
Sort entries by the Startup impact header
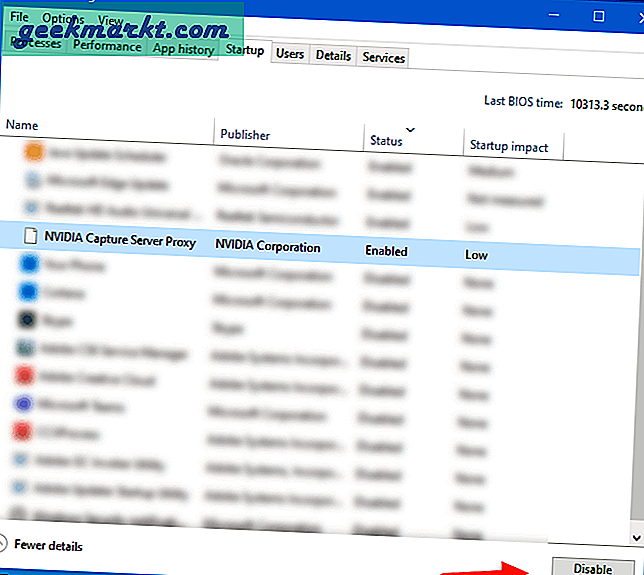(509, 146)
